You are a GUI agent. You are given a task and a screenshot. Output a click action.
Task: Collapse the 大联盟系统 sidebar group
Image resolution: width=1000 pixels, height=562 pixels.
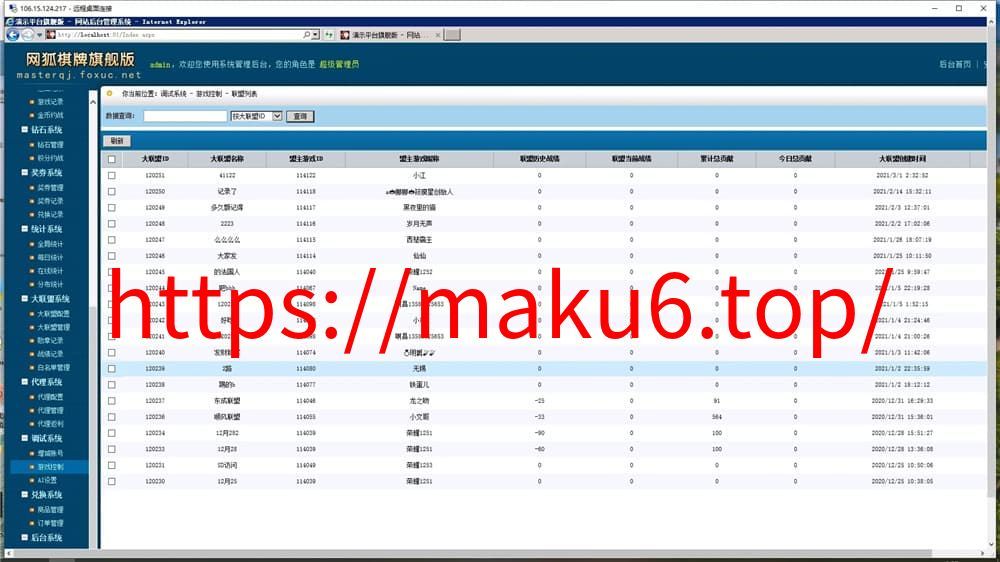(24, 299)
